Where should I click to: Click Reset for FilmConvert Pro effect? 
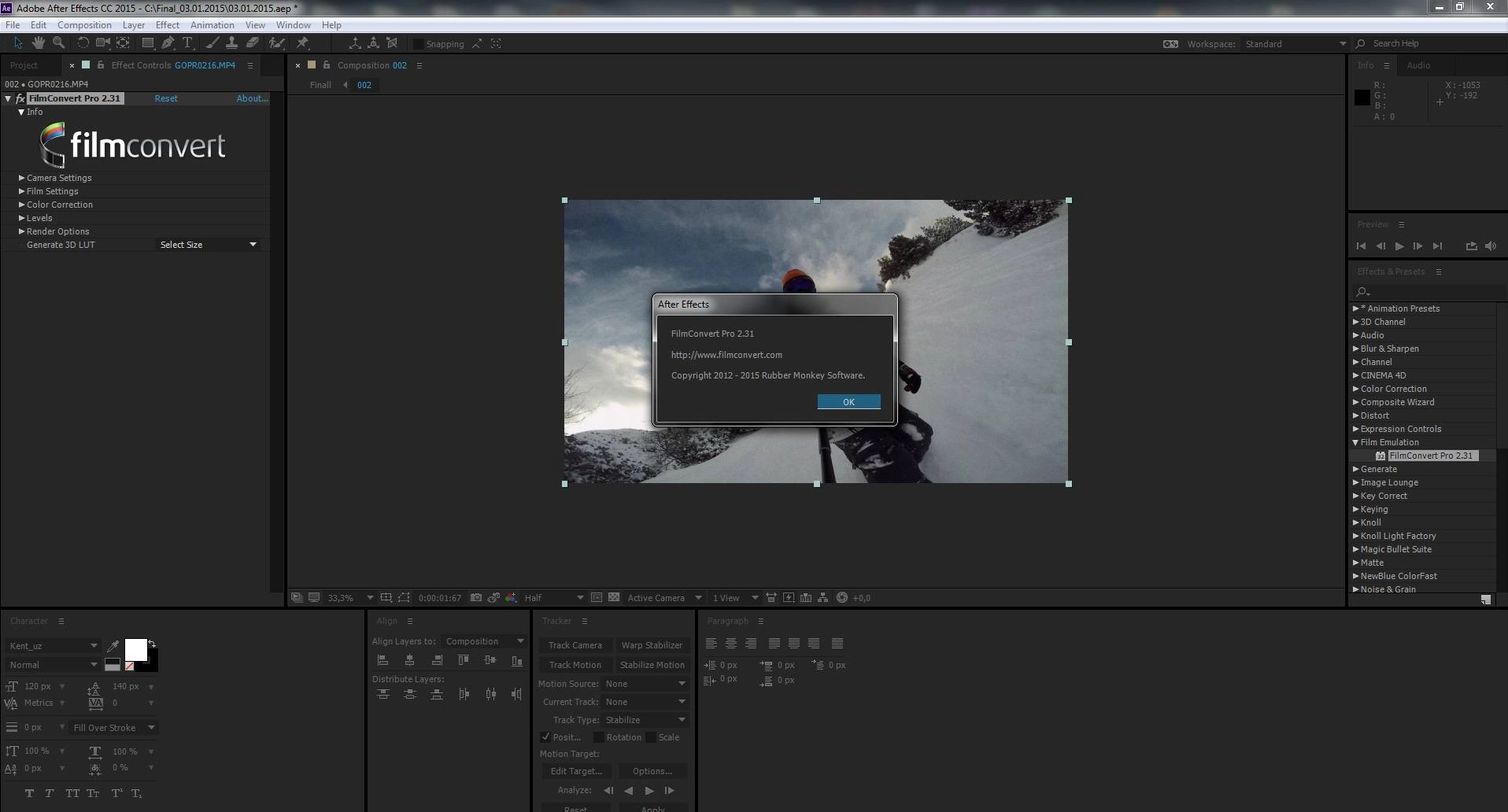[x=166, y=98]
